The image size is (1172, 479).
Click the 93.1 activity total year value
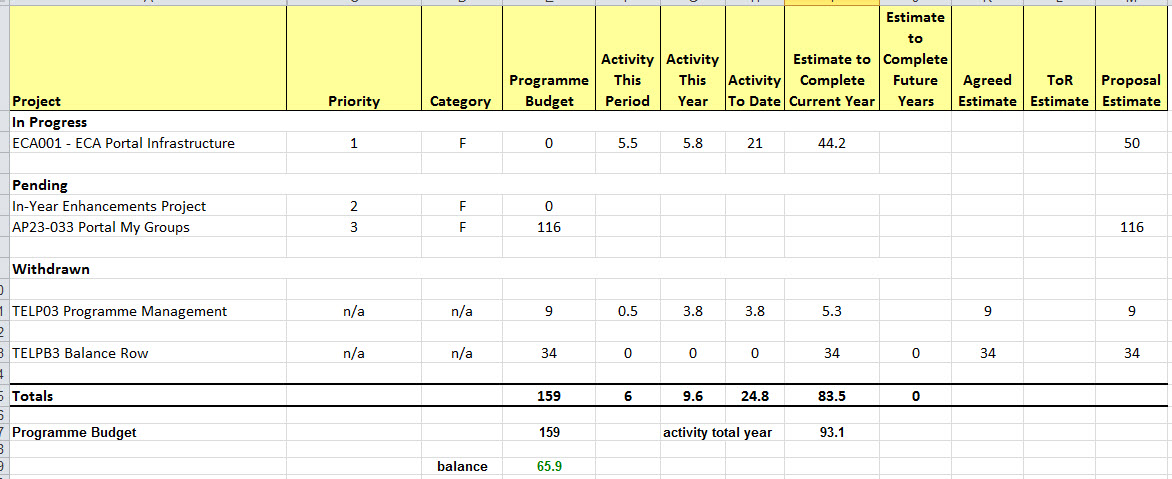click(x=832, y=432)
